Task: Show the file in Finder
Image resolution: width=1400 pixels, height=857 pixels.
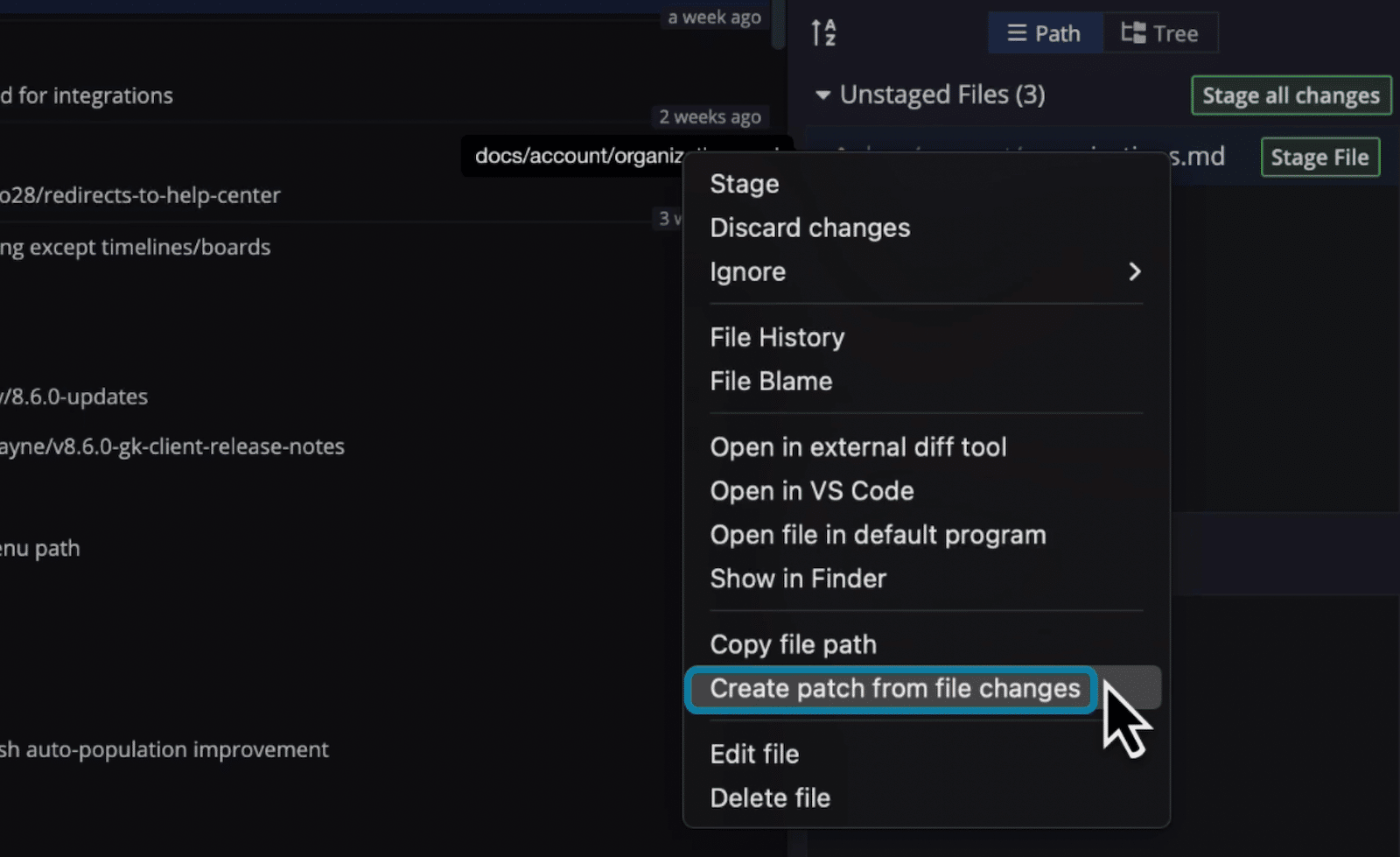Action: tap(798, 578)
